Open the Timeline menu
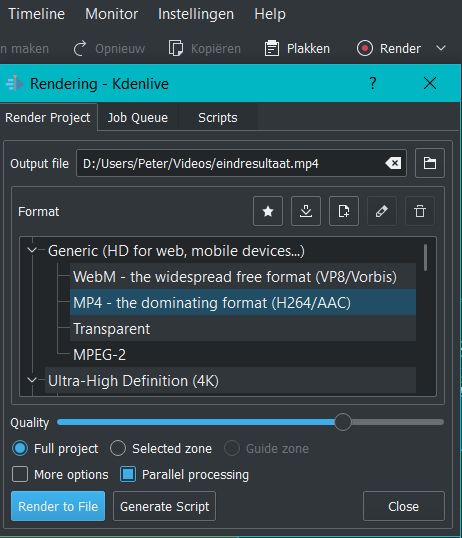462x538 pixels. [x=36, y=14]
